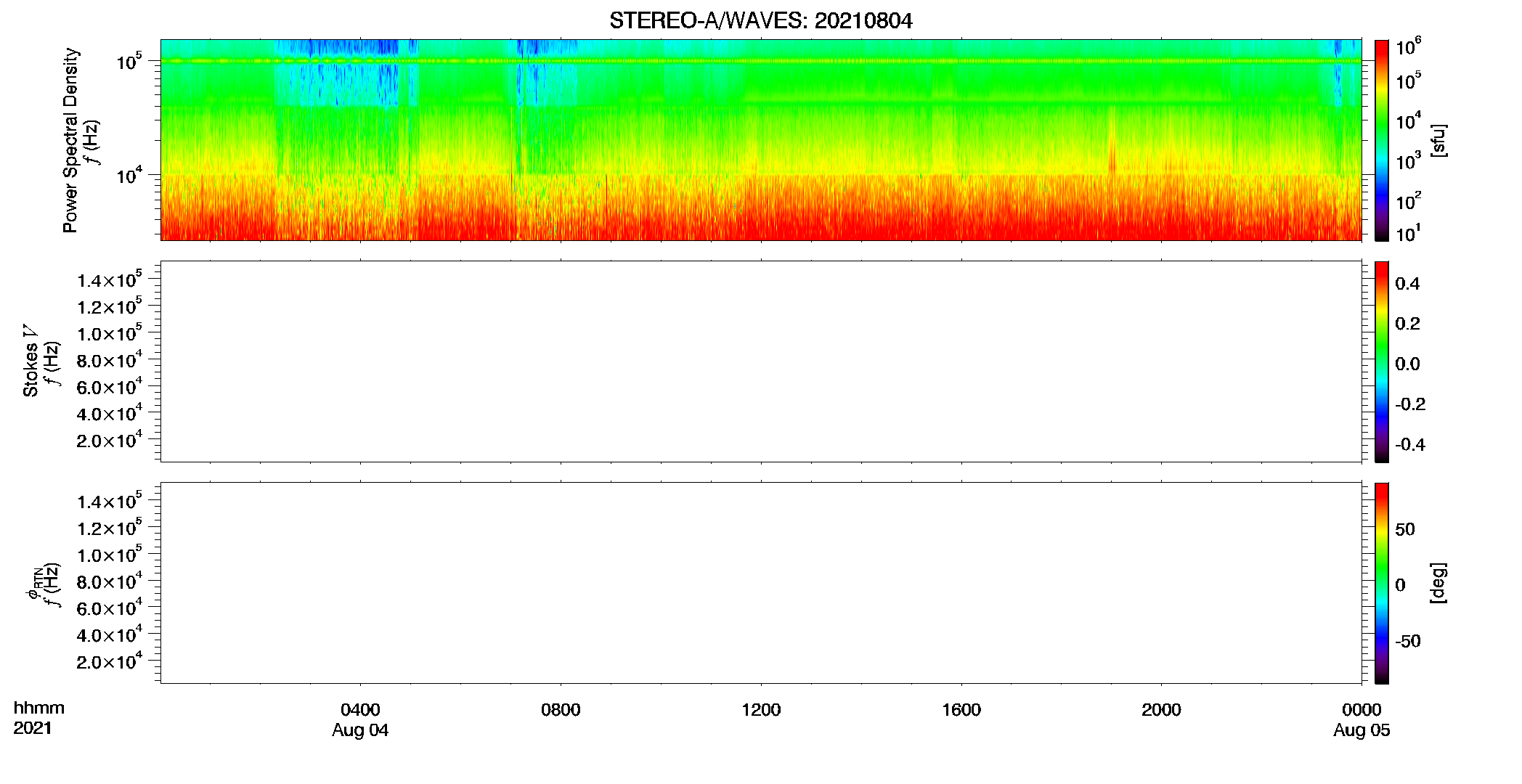Click the Stokes V axis title
This screenshot has height=784, width=1522.
30,361
